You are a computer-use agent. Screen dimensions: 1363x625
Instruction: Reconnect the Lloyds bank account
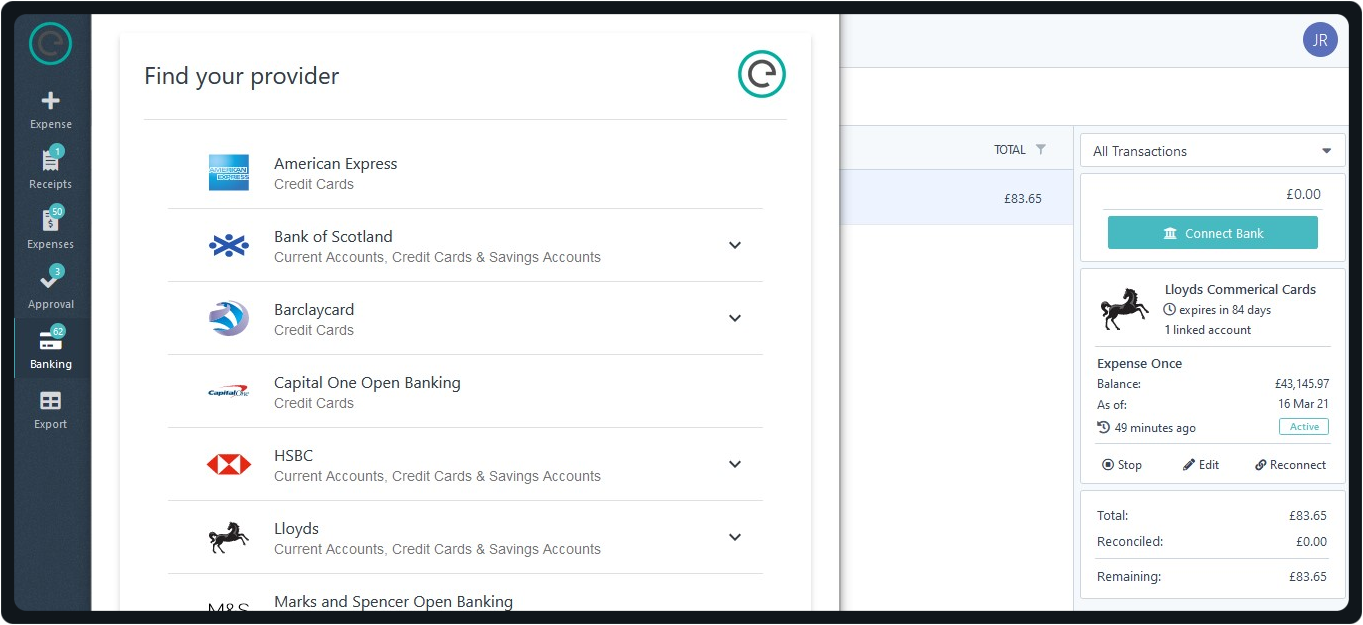pyautogui.click(x=1290, y=465)
